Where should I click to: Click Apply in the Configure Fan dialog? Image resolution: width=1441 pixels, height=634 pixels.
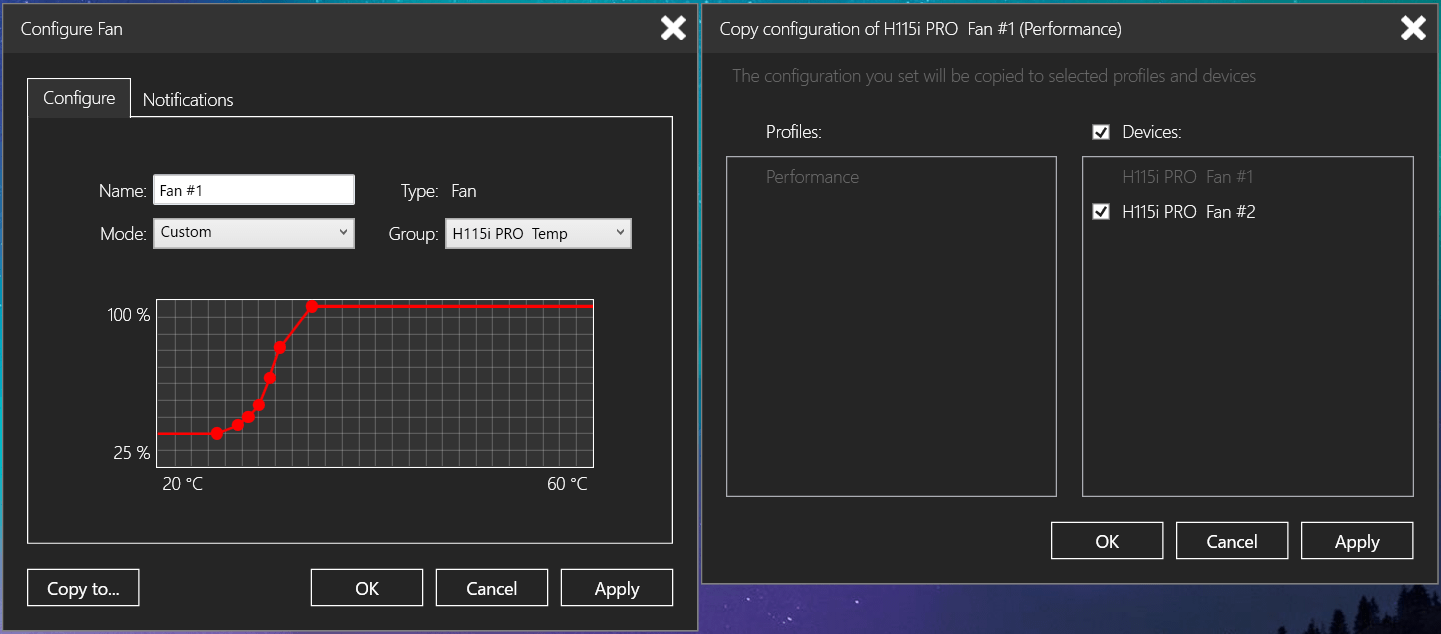(617, 588)
